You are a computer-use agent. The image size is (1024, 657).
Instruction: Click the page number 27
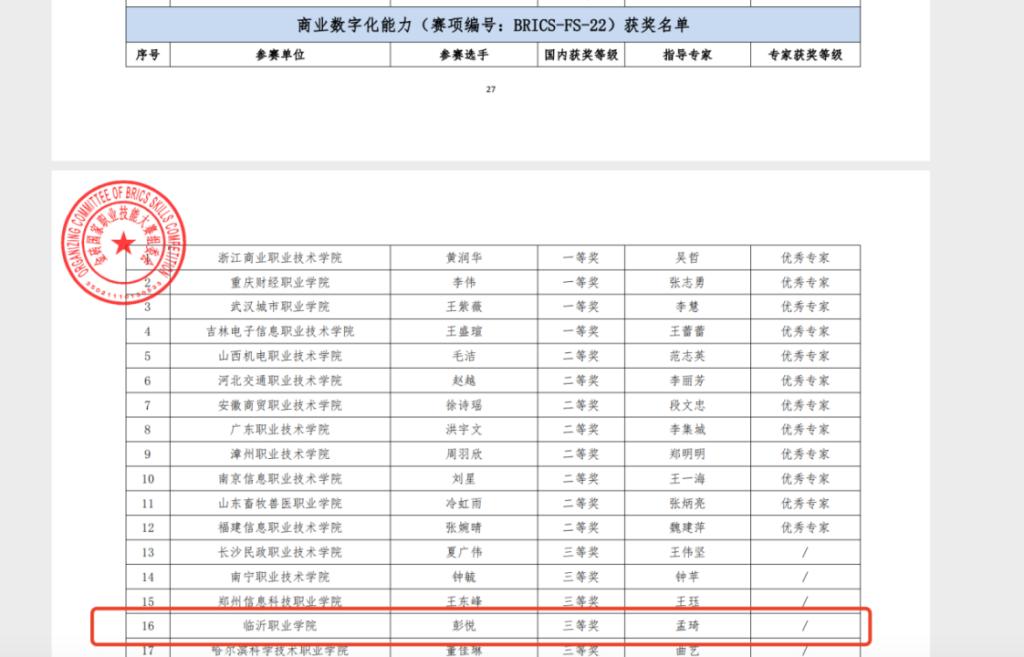click(x=490, y=90)
